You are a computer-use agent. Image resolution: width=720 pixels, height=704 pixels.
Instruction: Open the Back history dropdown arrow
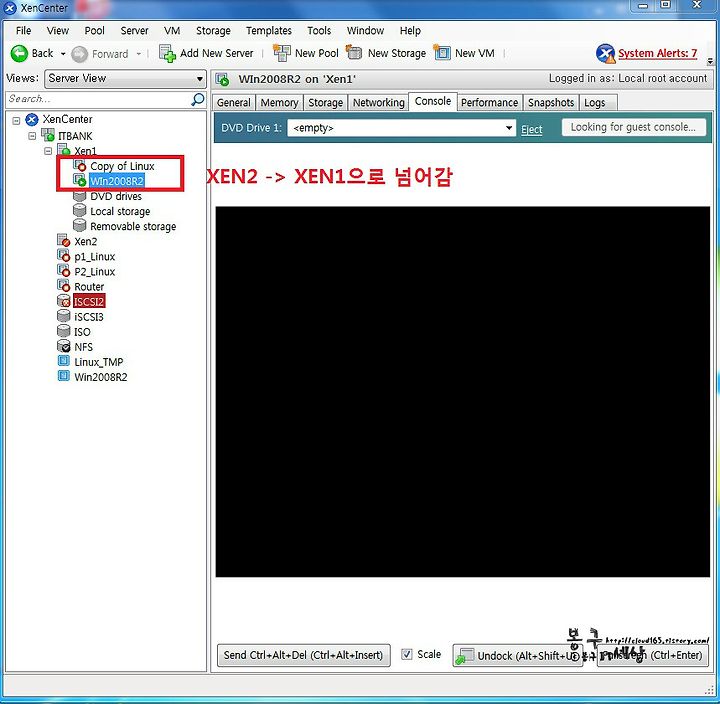[x=63, y=54]
